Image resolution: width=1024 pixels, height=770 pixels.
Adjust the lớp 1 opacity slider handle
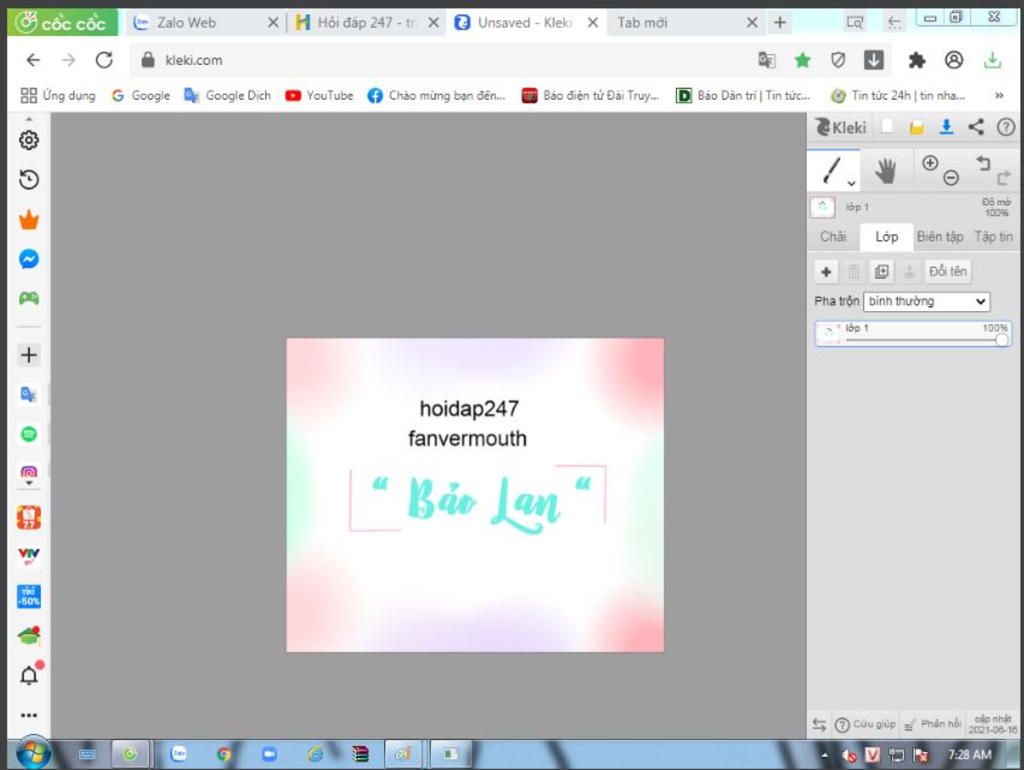pyautogui.click(x=1002, y=340)
